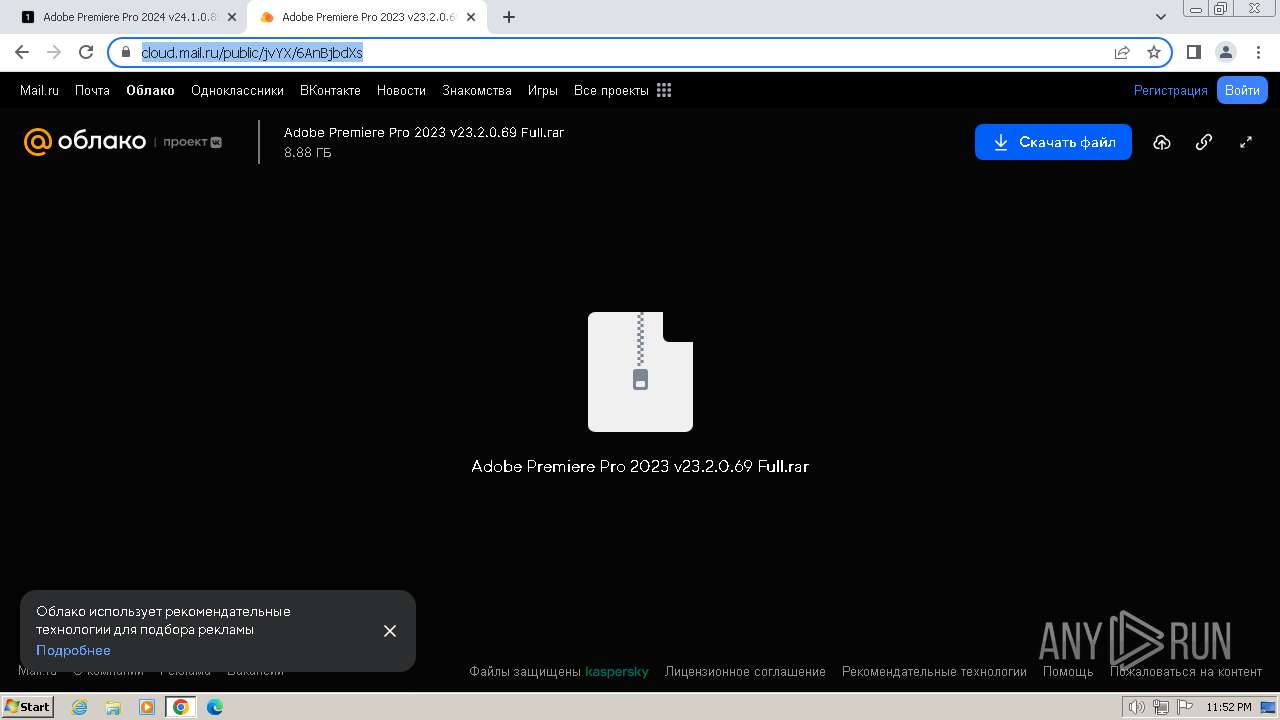Open Microsoft Edge from taskbar
The image size is (1280, 720).
[x=215, y=707]
